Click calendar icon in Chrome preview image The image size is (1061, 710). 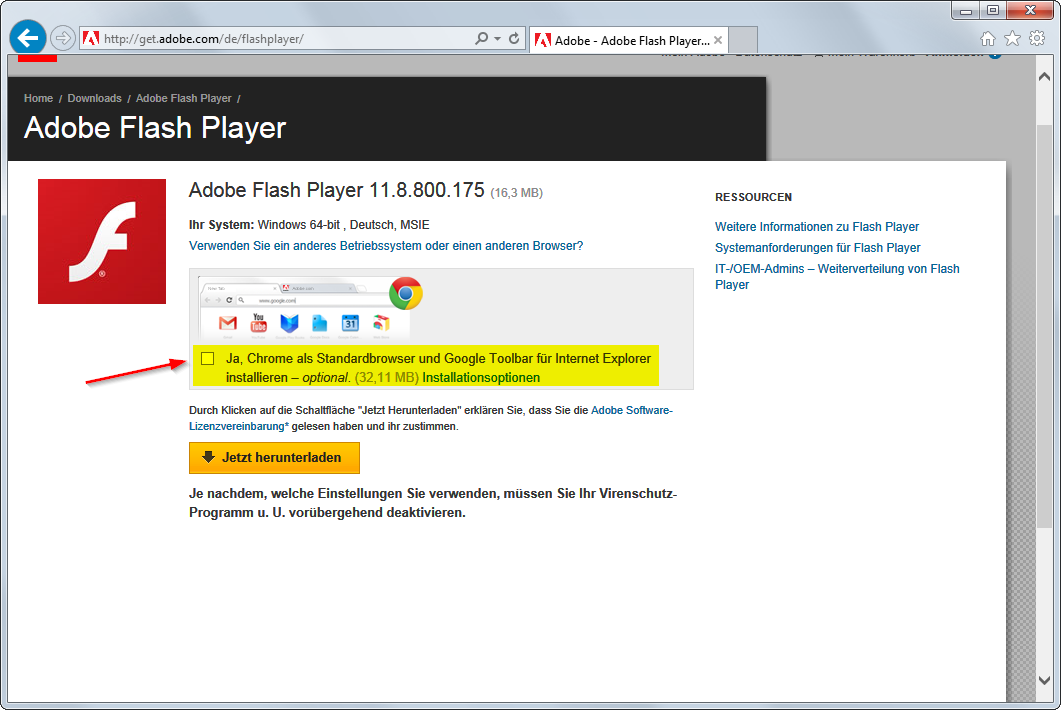(350, 324)
